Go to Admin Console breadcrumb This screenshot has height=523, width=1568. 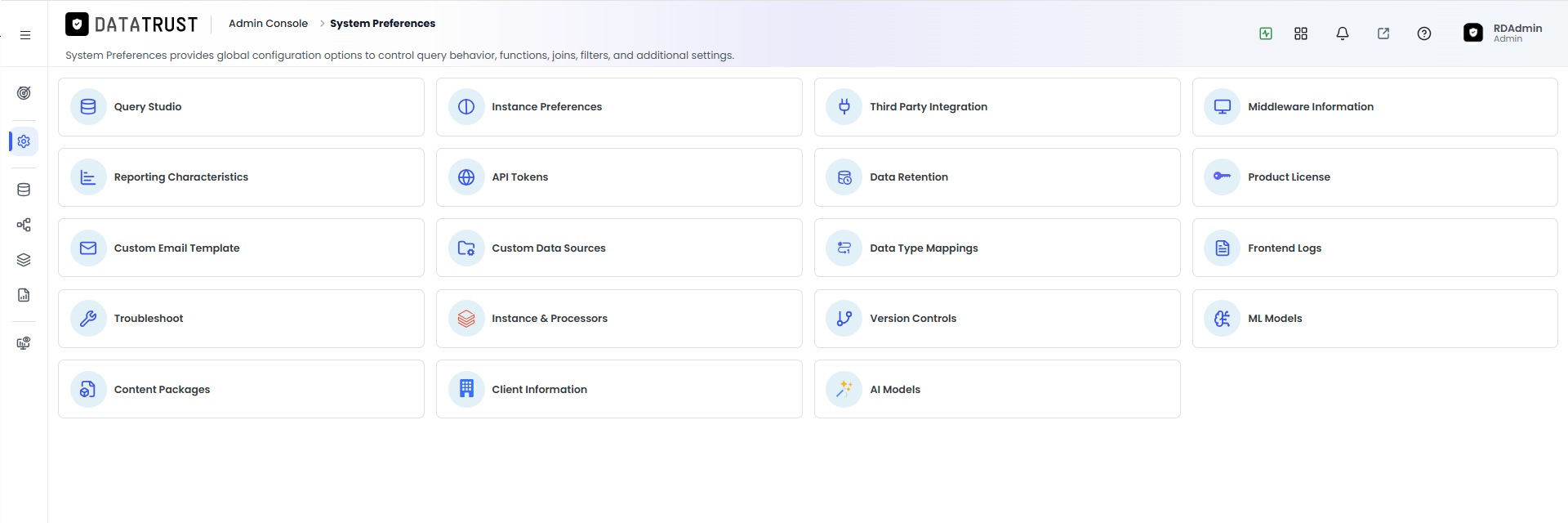tap(268, 24)
